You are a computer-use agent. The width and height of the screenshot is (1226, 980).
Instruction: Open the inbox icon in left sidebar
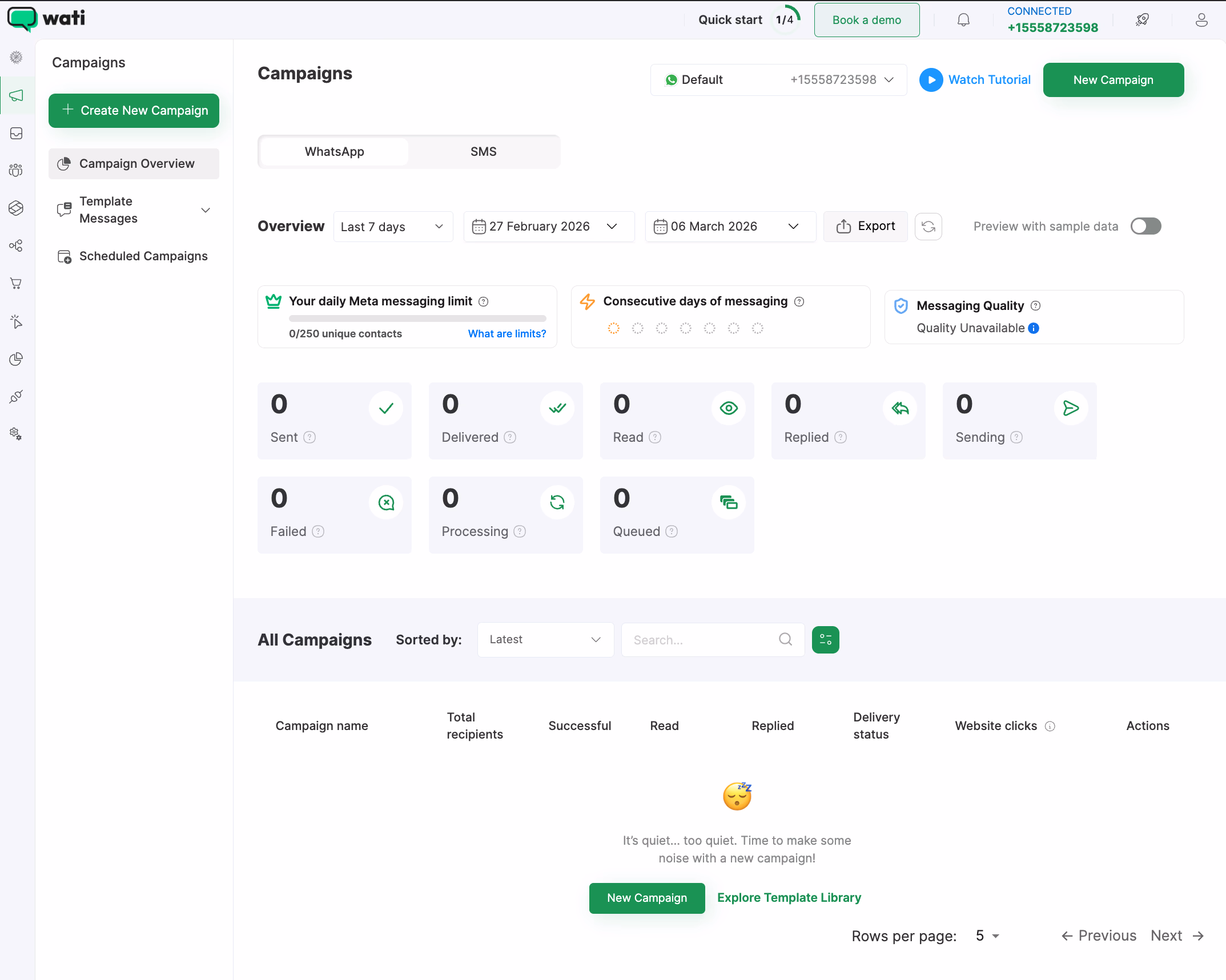(x=17, y=133)
